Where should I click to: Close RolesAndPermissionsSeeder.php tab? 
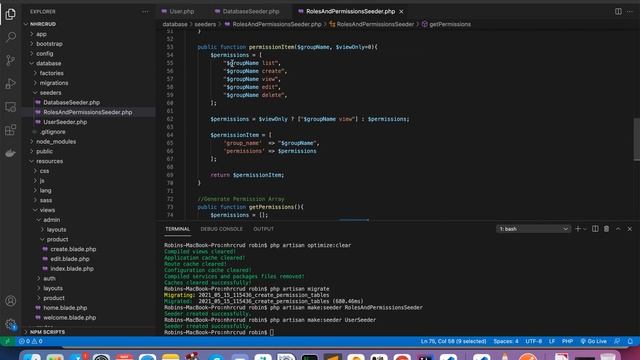pyautogui.click(x=402, y=11)
